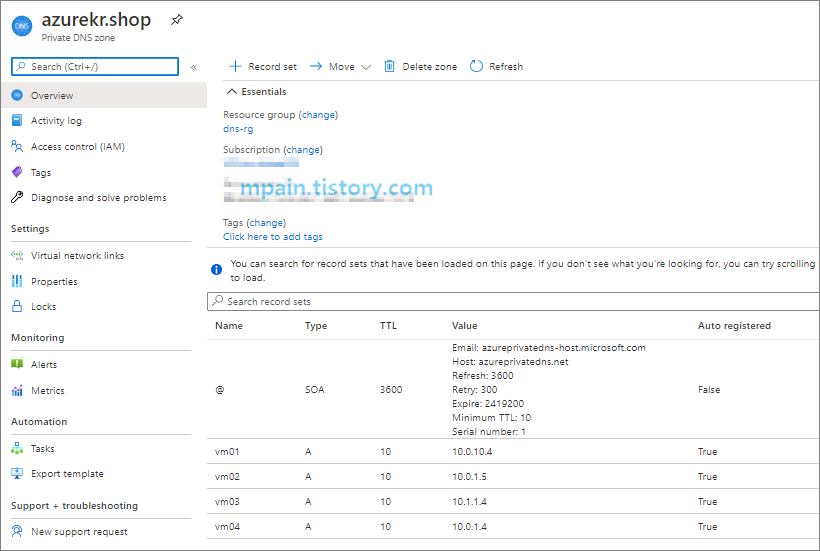Open the dns-rg resource group link
820x551 pixels.
pyautogui.click(x=238, y=129)
